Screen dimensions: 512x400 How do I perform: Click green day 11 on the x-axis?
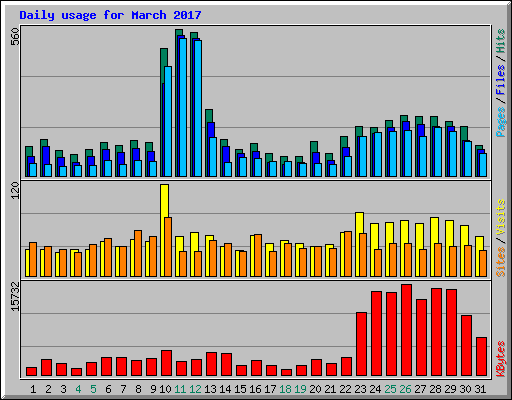pos(180,389)
